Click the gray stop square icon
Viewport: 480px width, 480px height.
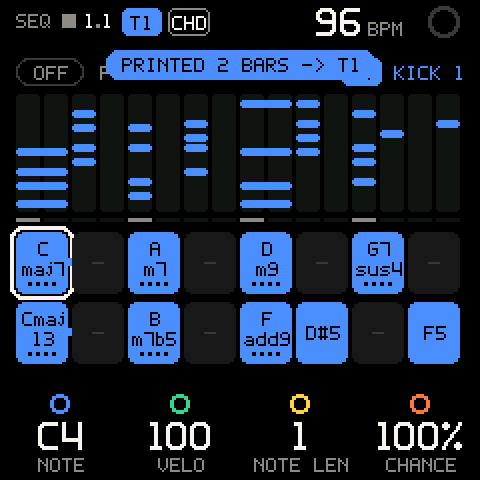click(x=69, y=21)
